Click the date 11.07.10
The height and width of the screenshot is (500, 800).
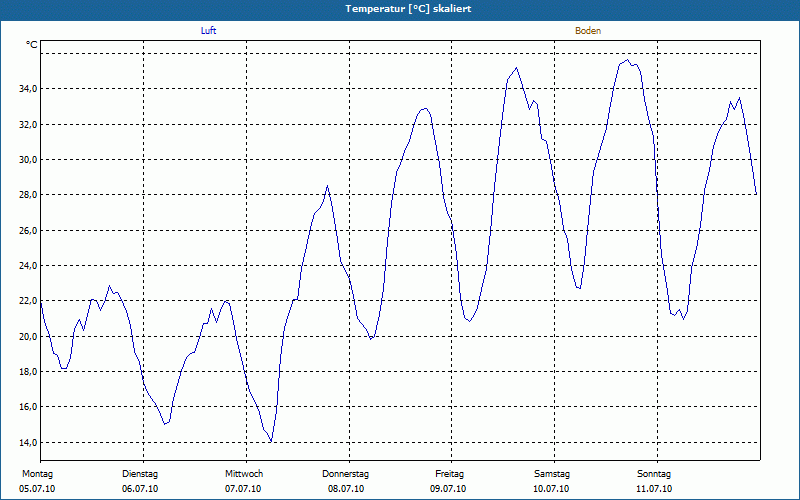pos(654,489)
